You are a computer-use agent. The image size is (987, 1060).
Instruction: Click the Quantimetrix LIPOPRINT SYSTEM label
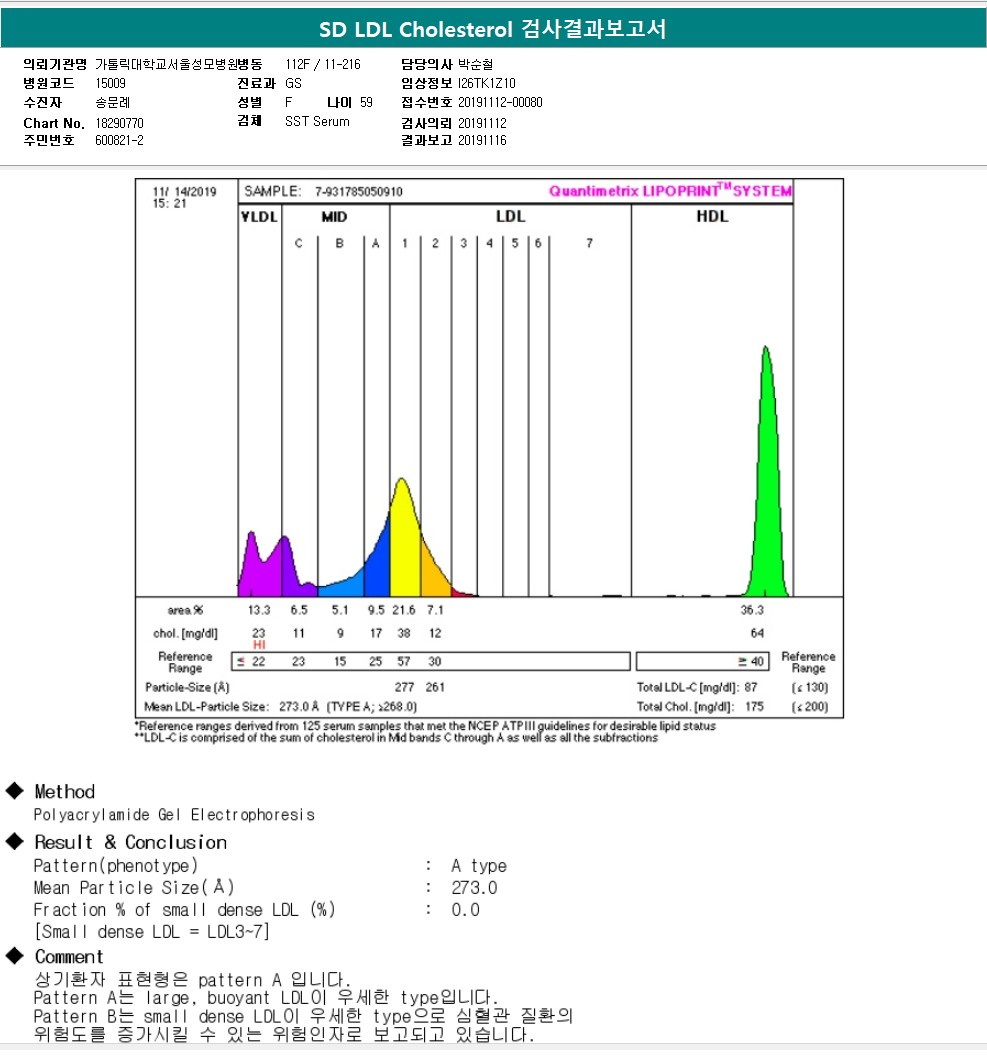(x=670, y=191)
